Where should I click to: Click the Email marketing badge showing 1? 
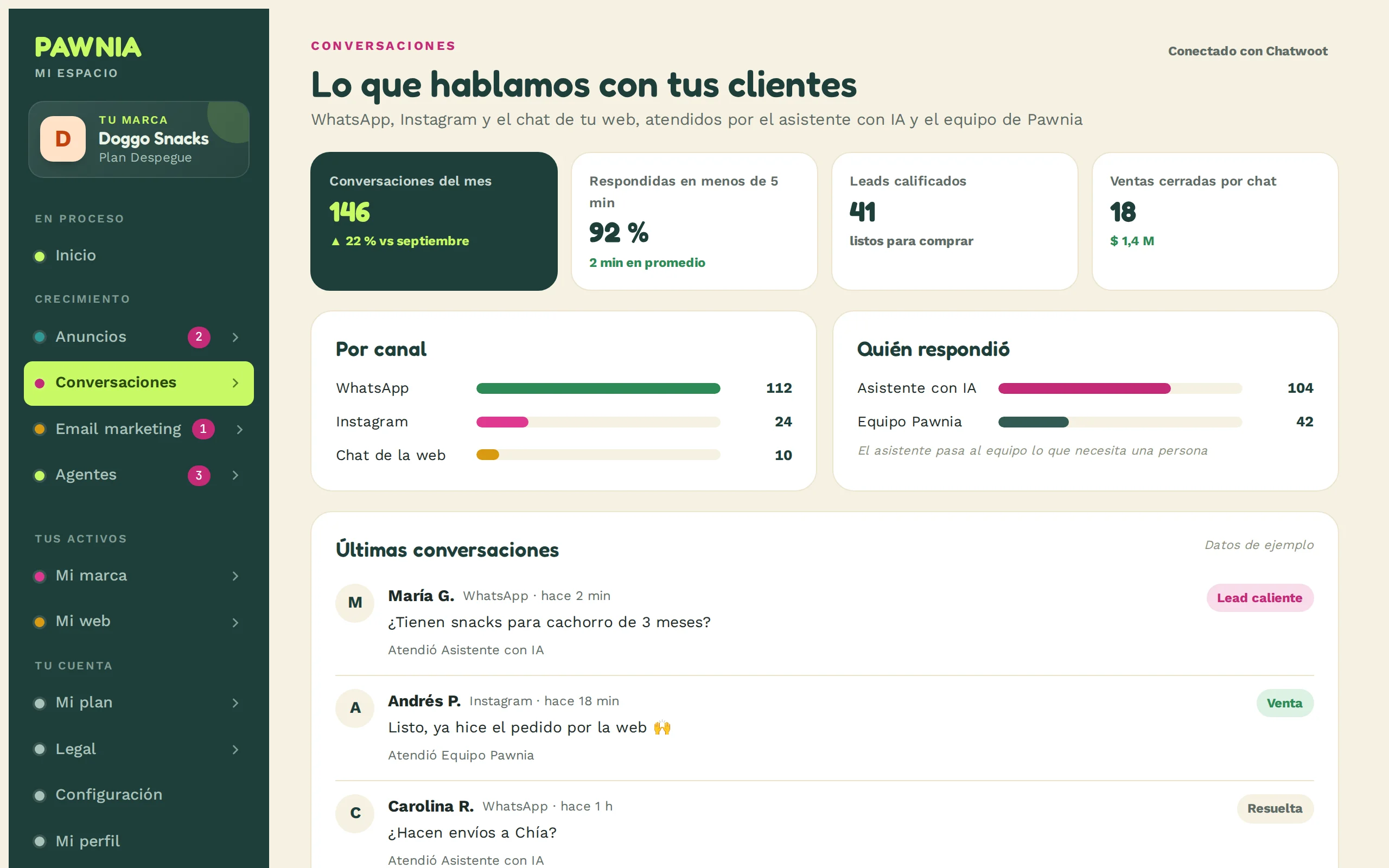[203, 429]
